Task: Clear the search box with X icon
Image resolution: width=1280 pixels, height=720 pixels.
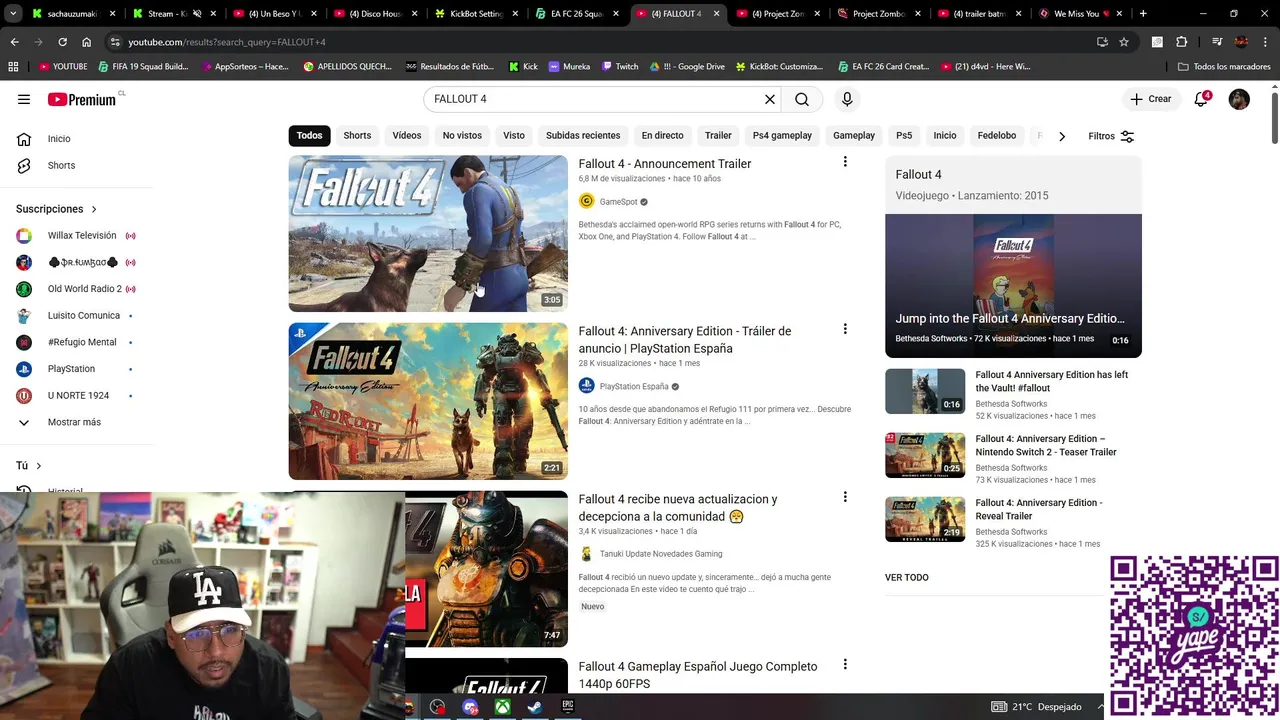Action: pos(770,99)
